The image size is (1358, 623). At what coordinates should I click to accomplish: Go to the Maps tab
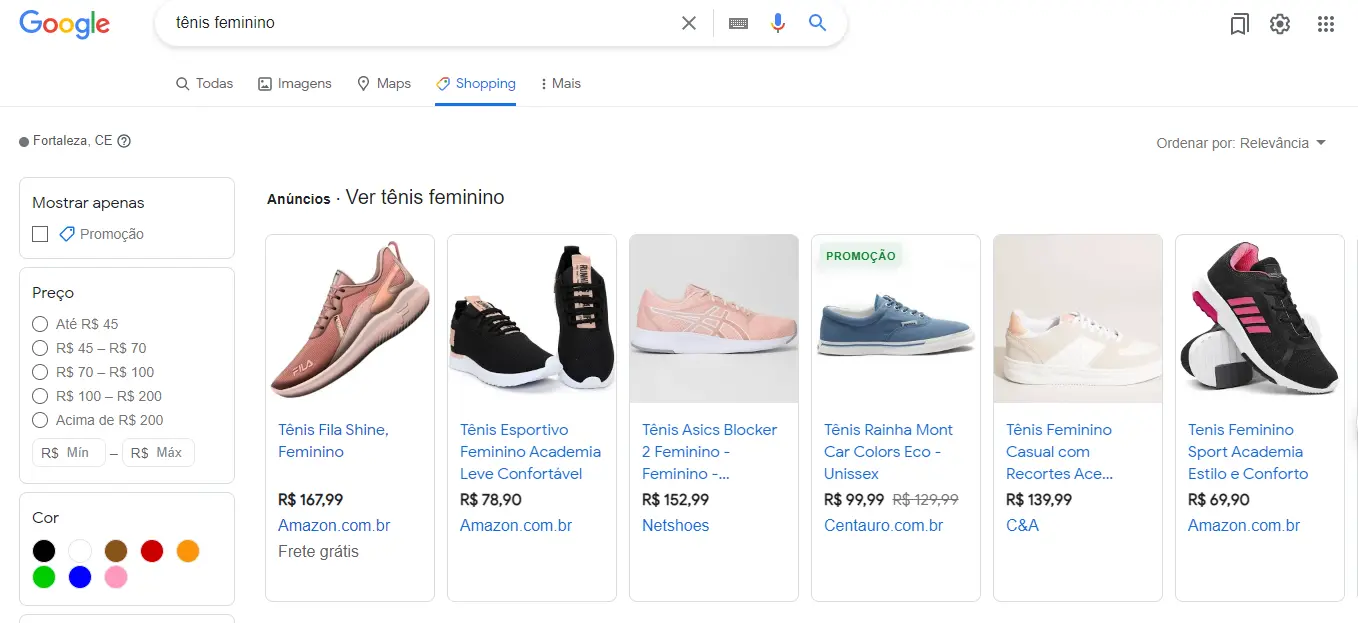pyautogui.click(x=384, y=84)
